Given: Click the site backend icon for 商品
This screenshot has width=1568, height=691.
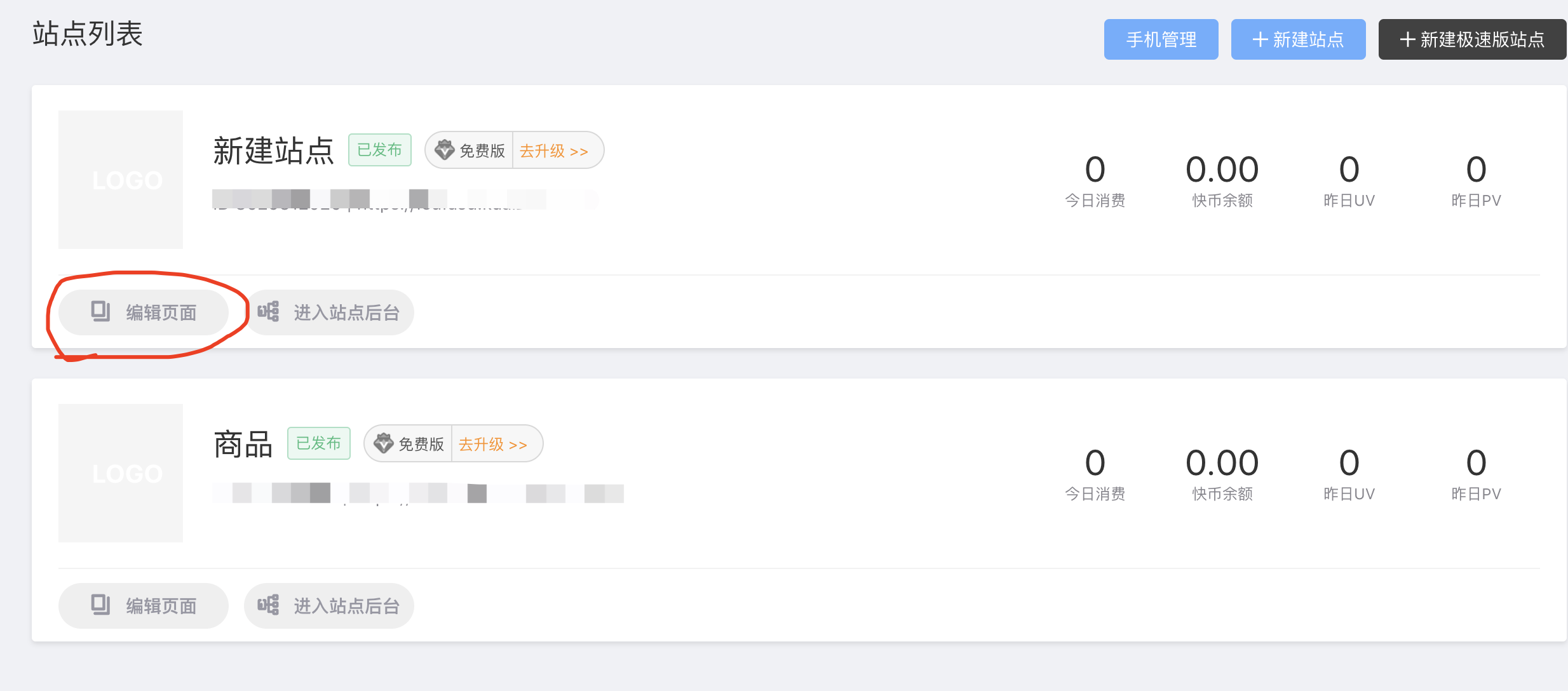Looking at the screenshot, I should [x=268, y=605].
